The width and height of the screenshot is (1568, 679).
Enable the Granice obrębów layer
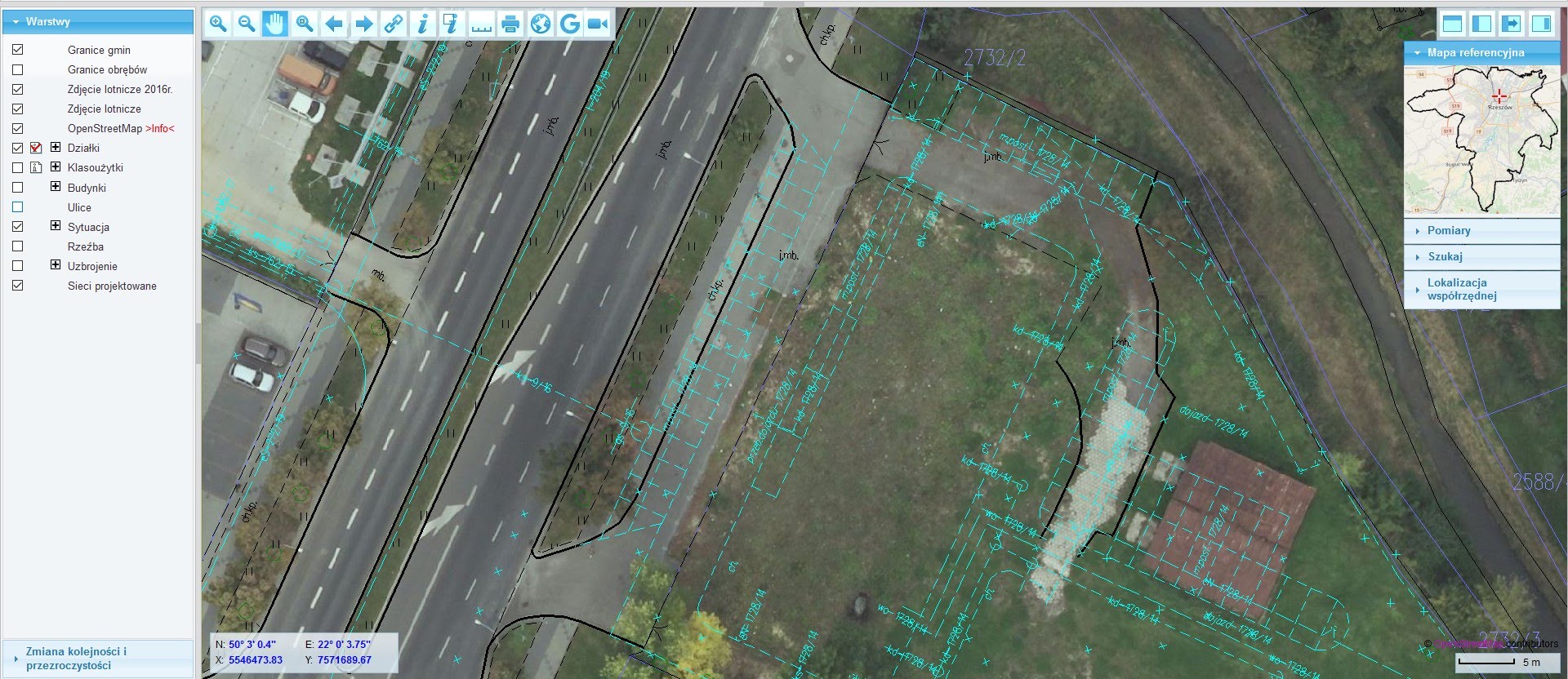tap(17, 69)
